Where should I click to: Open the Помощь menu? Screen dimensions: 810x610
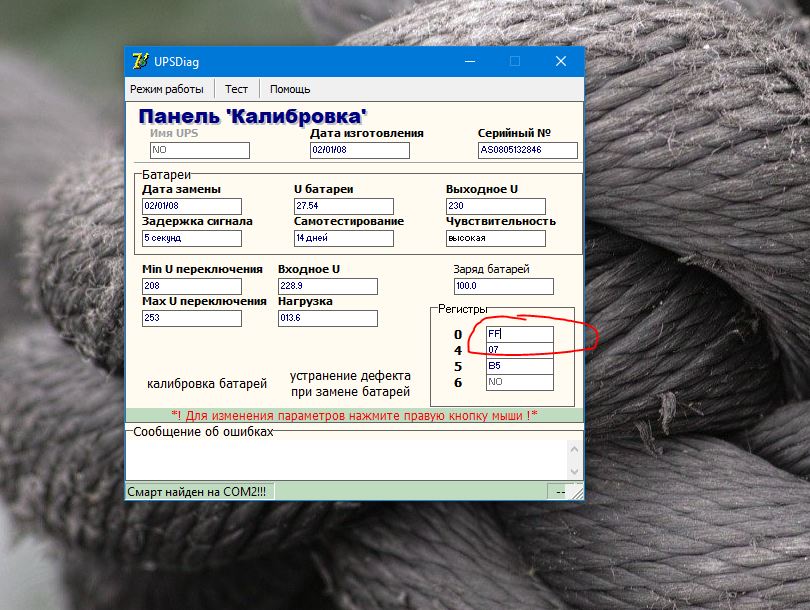coord(290,89)
